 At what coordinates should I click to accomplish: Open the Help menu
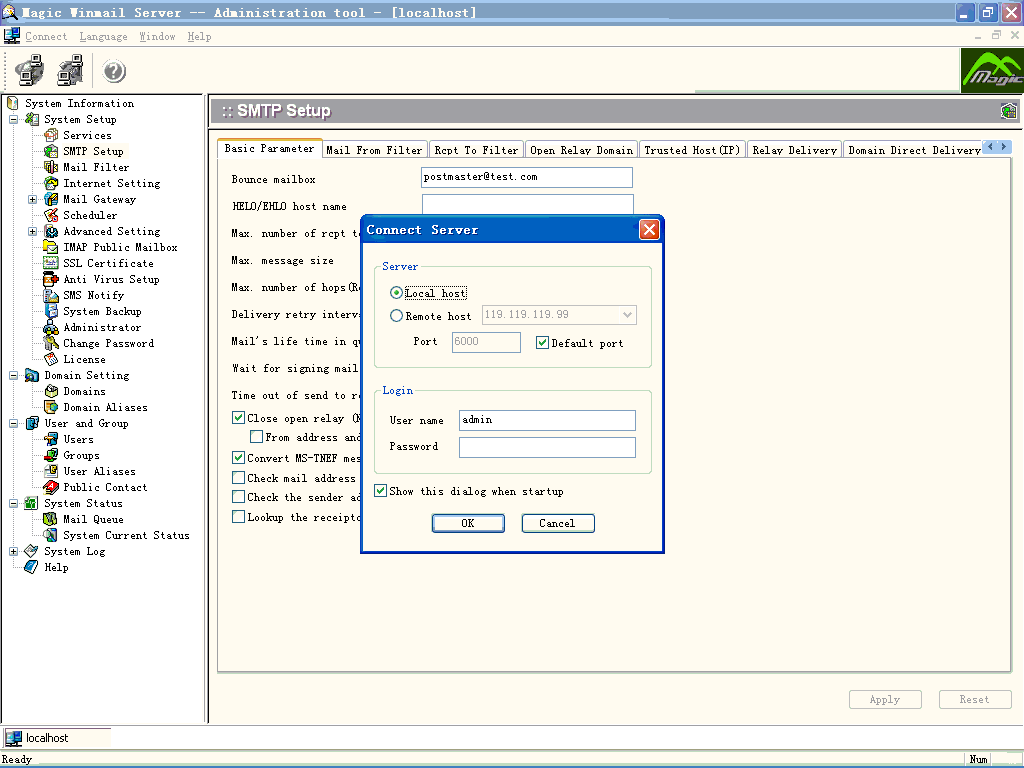(199, 37)
